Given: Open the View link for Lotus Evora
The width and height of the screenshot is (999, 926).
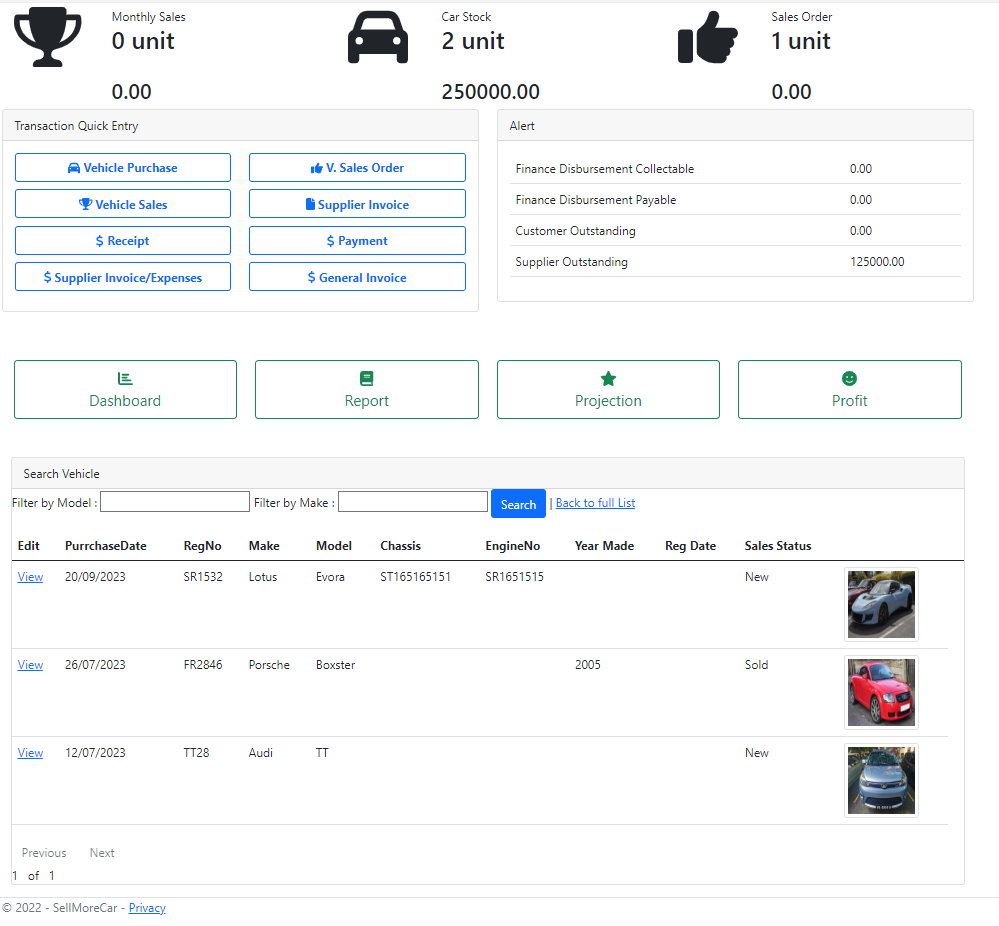Looking at the screenshot, I should click(30, 577).
